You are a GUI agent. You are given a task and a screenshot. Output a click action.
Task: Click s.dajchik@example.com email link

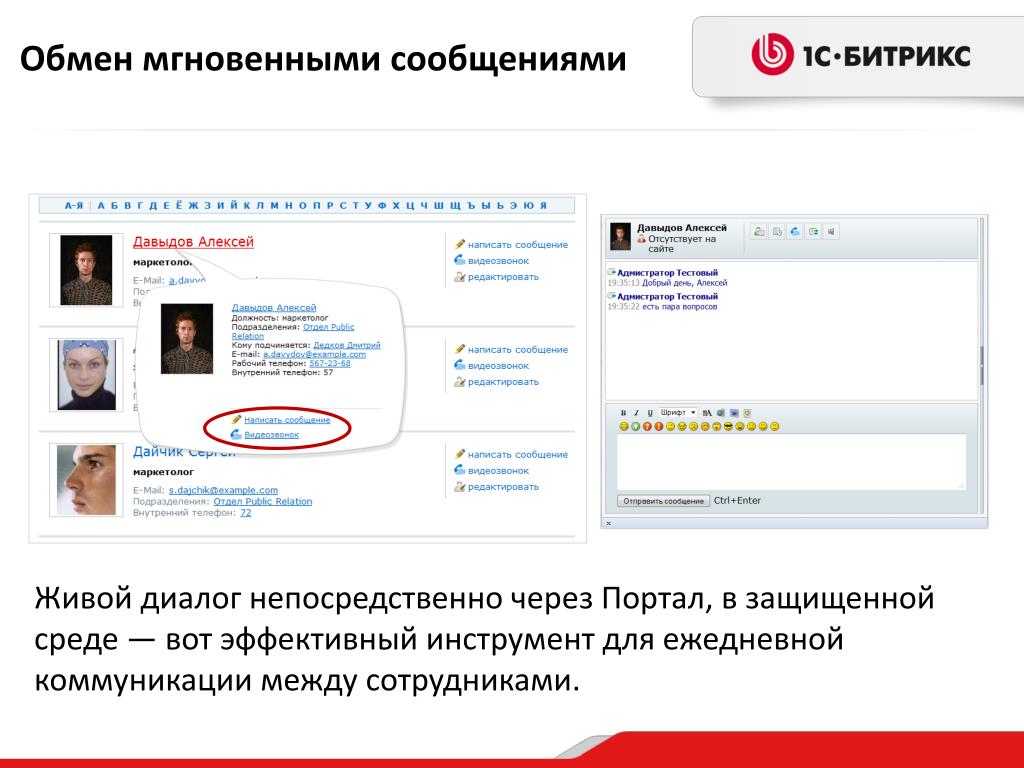(223, 490)
